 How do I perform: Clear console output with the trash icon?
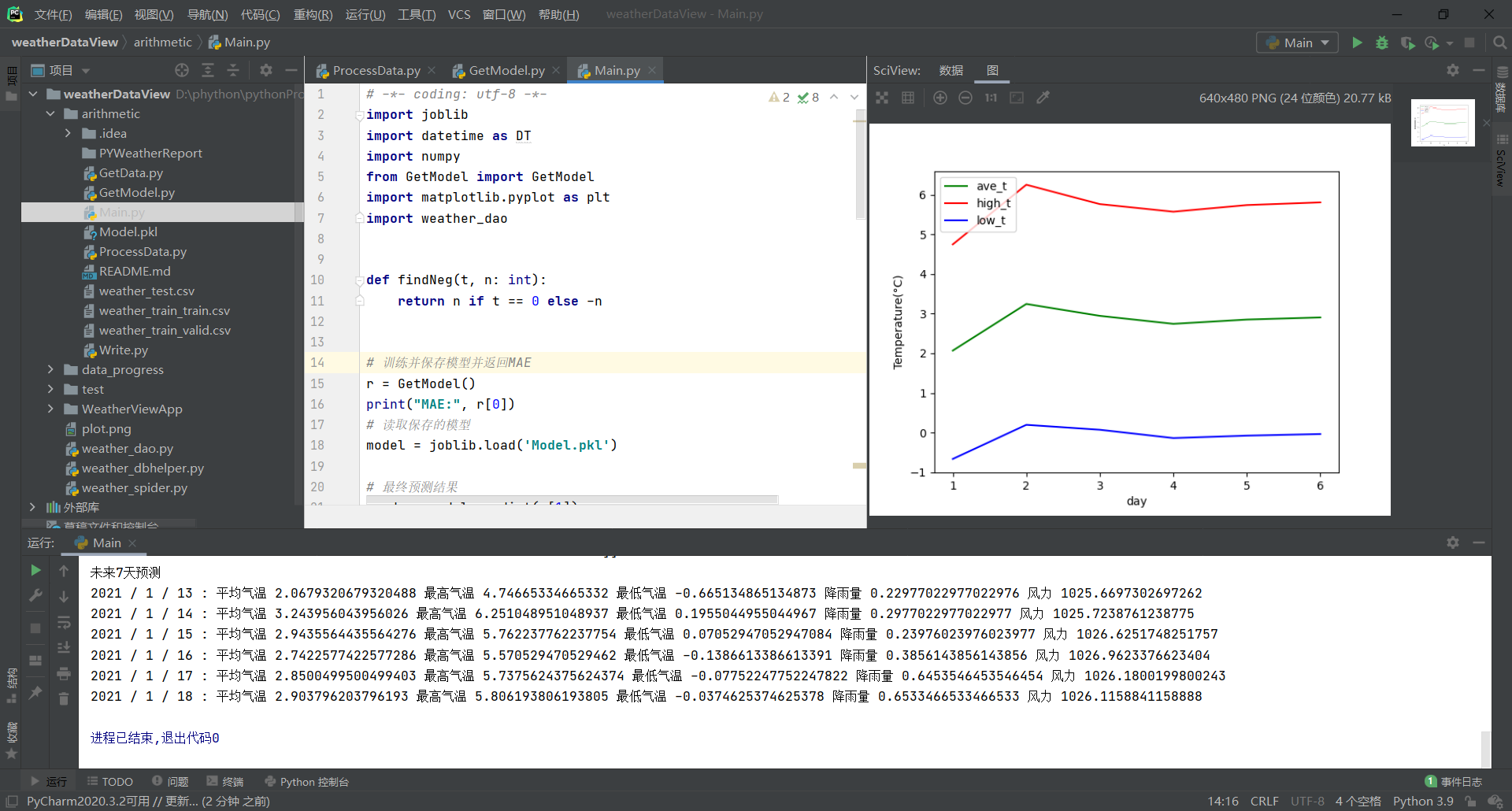tap(64, 698)
